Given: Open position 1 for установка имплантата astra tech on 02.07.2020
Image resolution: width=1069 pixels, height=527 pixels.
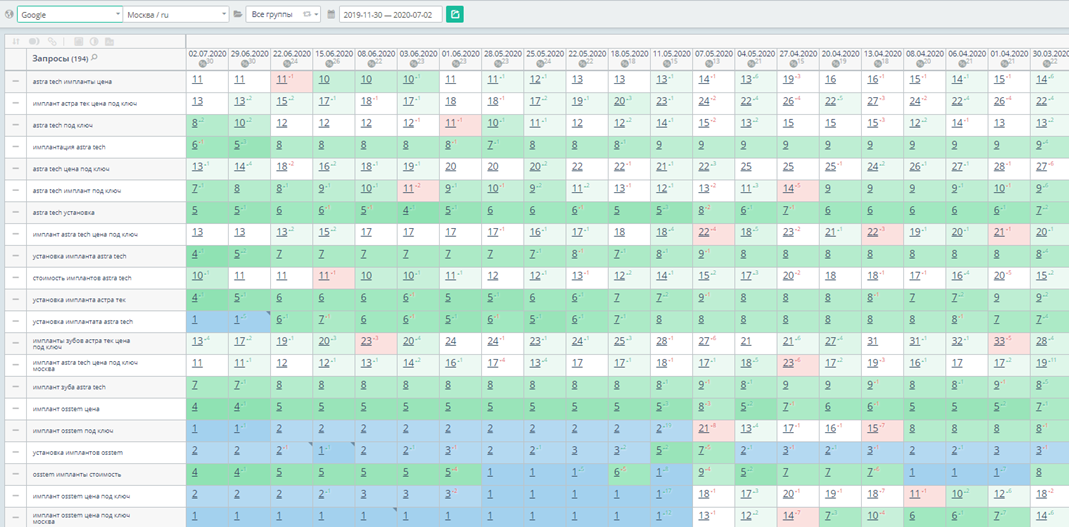Looking at the screenshot, I should coord(195,320).
